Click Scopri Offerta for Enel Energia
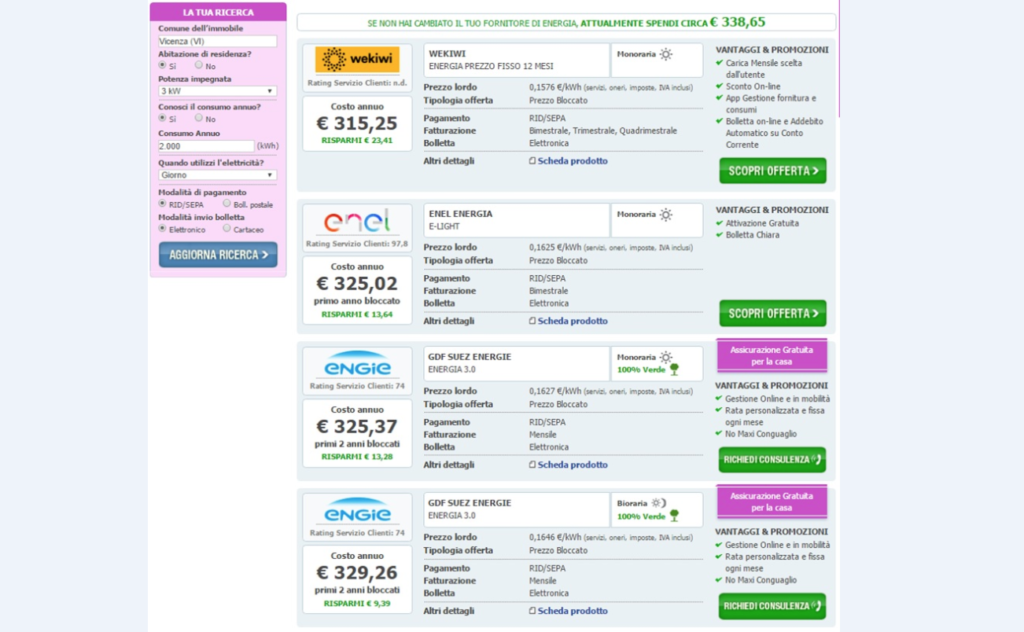The width and height of the screenshot is (1024, 632). 773,313
